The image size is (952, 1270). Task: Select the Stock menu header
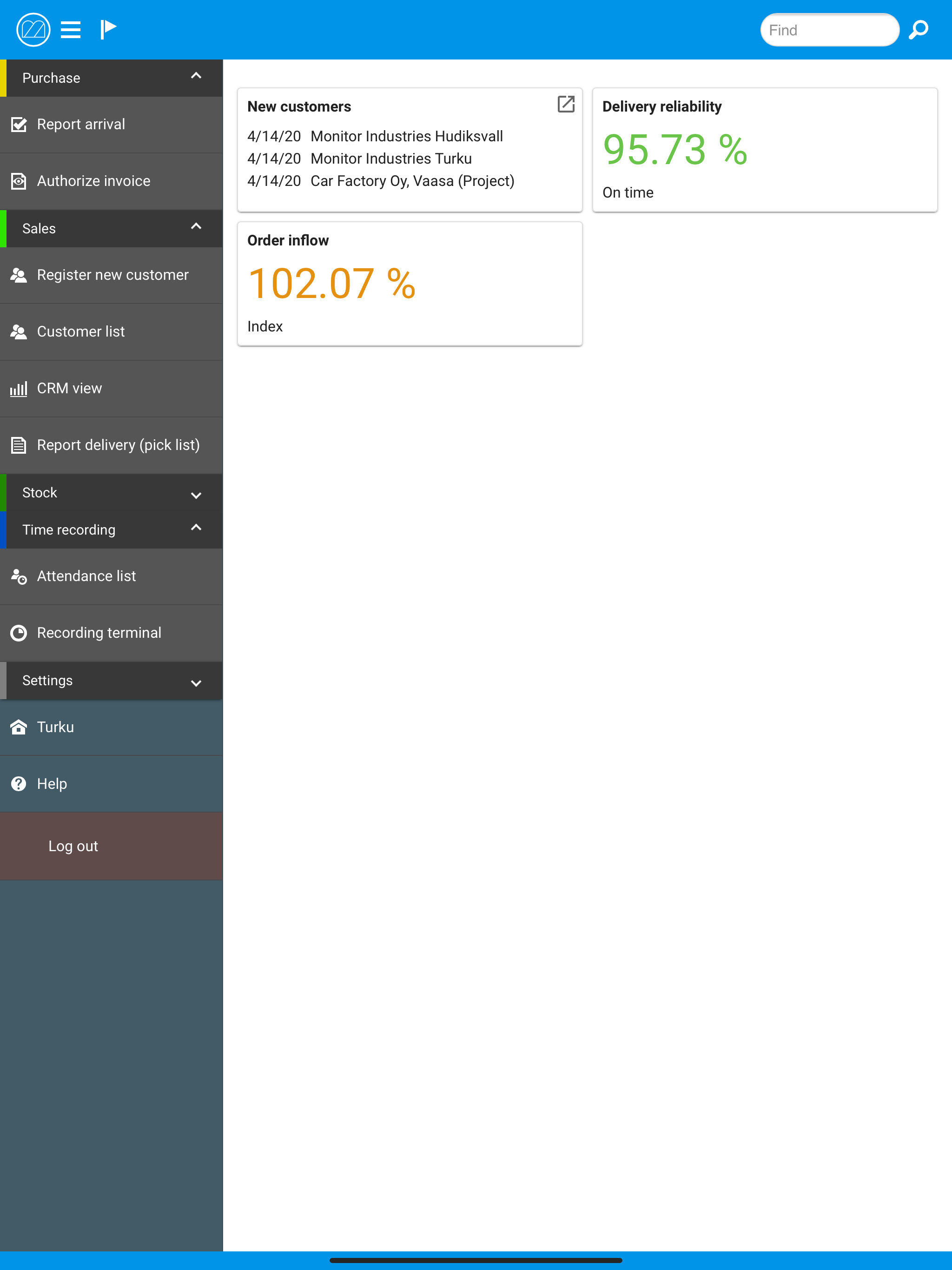pos(112,493)
